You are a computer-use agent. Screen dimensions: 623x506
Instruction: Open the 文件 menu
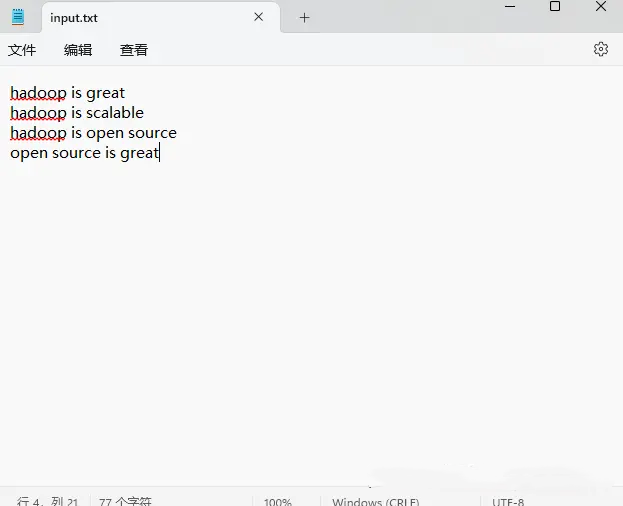tap(22, 50)
